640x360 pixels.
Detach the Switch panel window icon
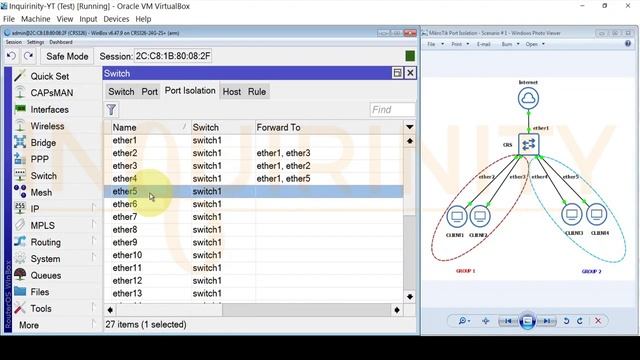pos(397,73)
